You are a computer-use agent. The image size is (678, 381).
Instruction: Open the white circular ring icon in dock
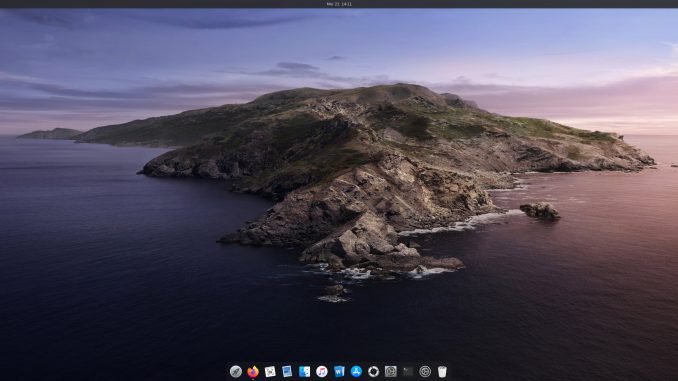pos(374,371)
